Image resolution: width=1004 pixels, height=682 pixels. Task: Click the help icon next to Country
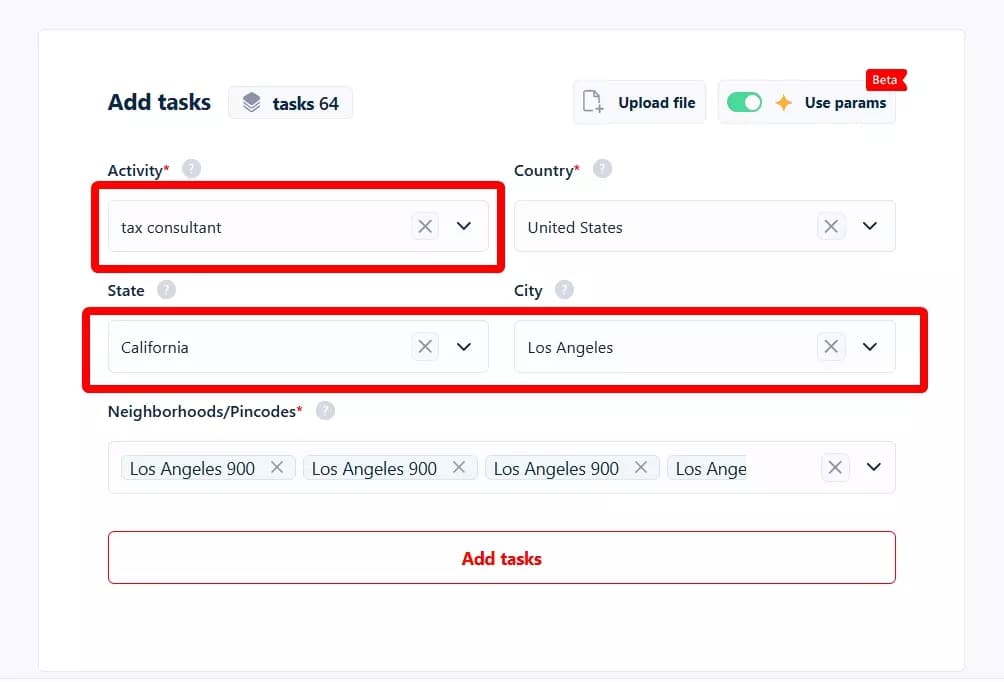tap(602, 169)
